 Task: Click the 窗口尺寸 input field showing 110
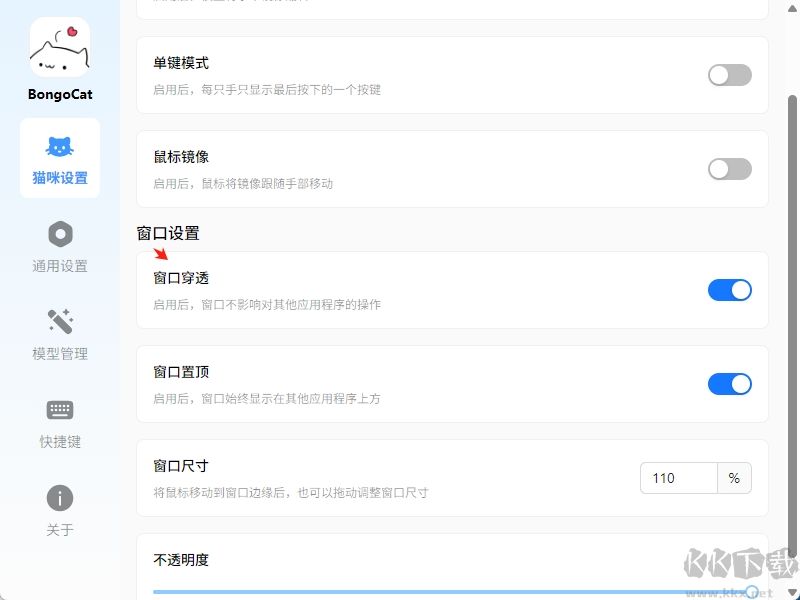coord(679,478)
